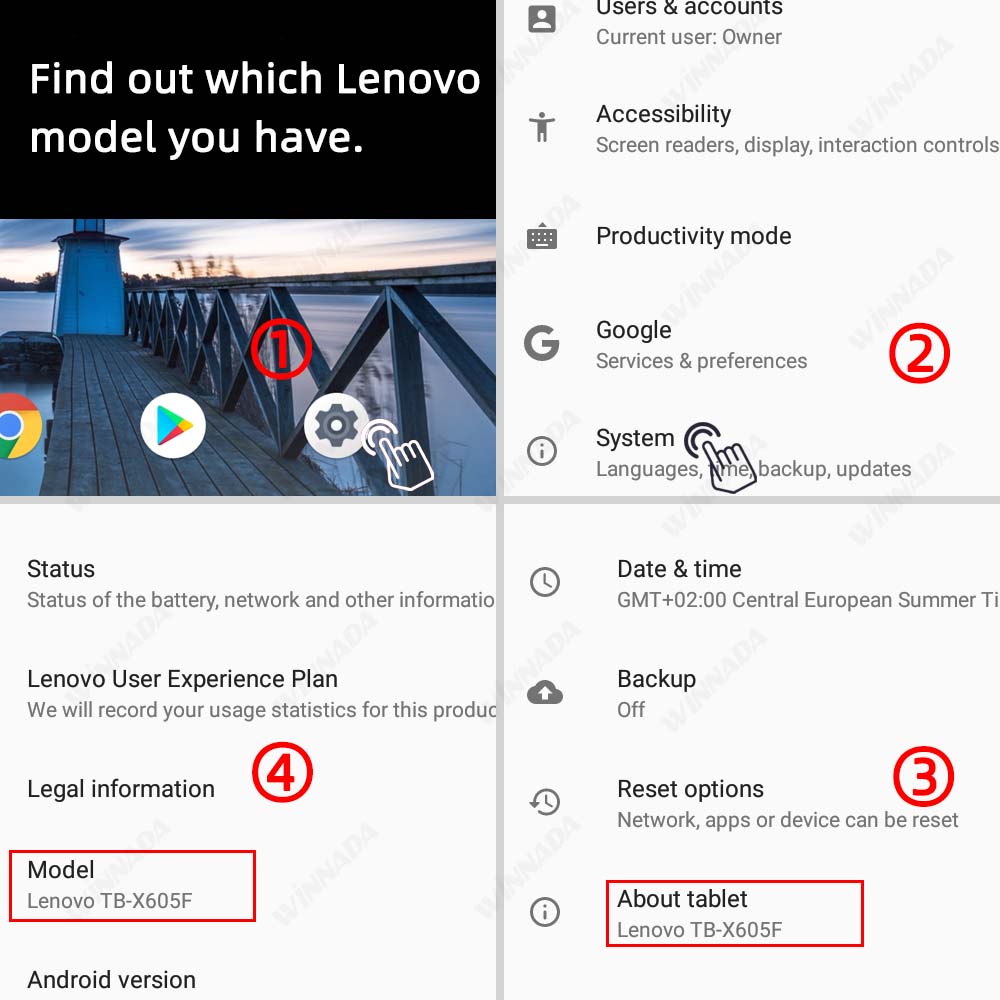Open the Chrome browser icon
Image resolution: width=1000 pixels, height=1000 pixels.
pyautogui.click(x=14, y=427)
